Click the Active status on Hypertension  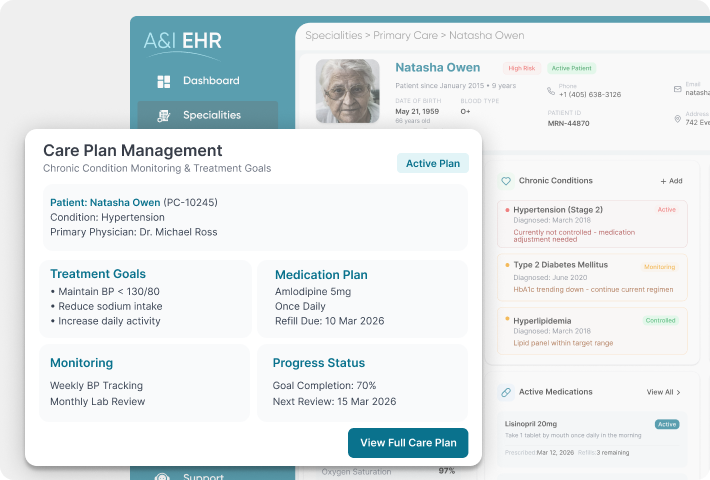click(x=667, y=210)
